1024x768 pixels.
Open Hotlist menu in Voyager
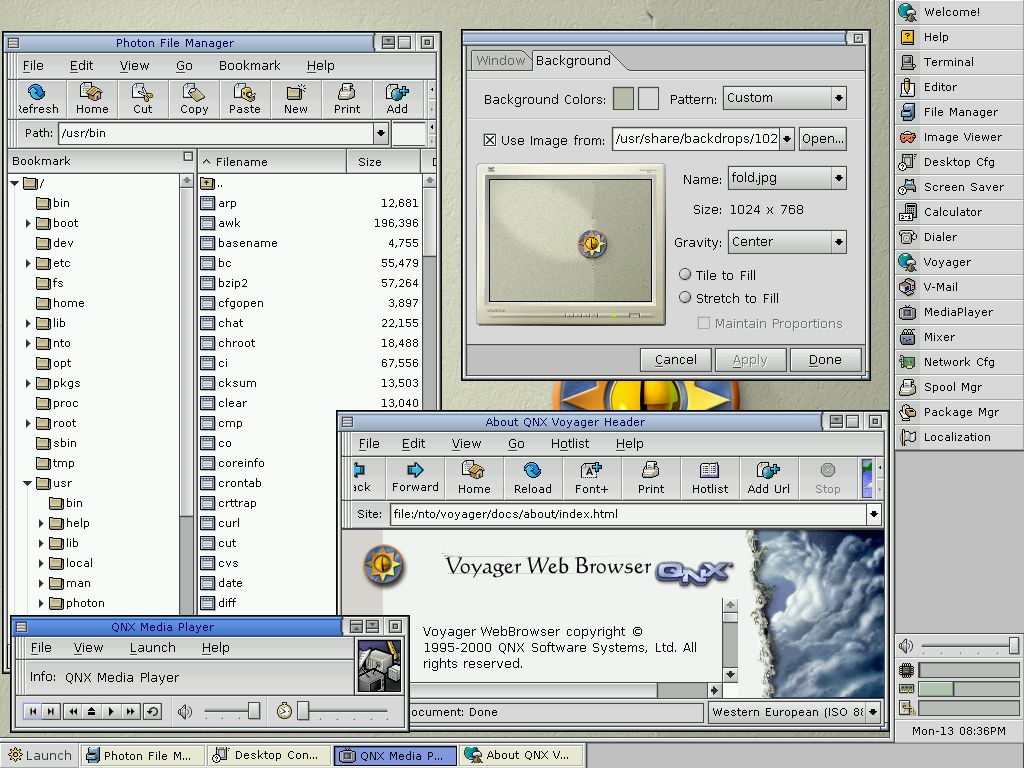569,443
